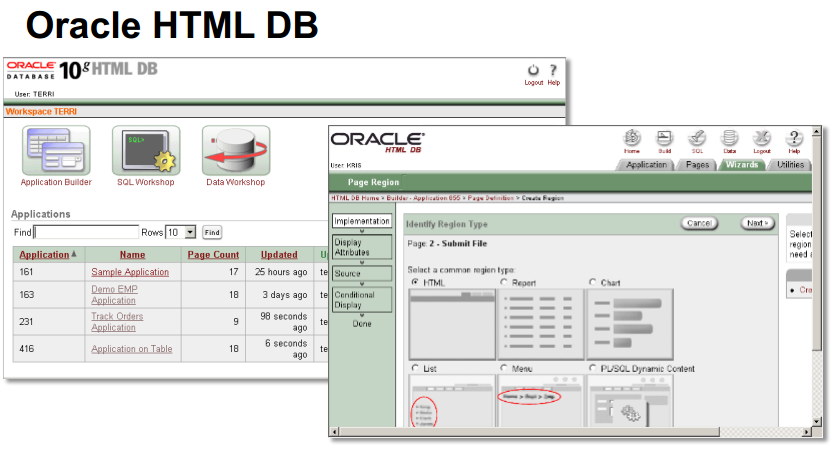Select the List region type radio button
The height and width of the screenshot is (450, 835).
415,368
